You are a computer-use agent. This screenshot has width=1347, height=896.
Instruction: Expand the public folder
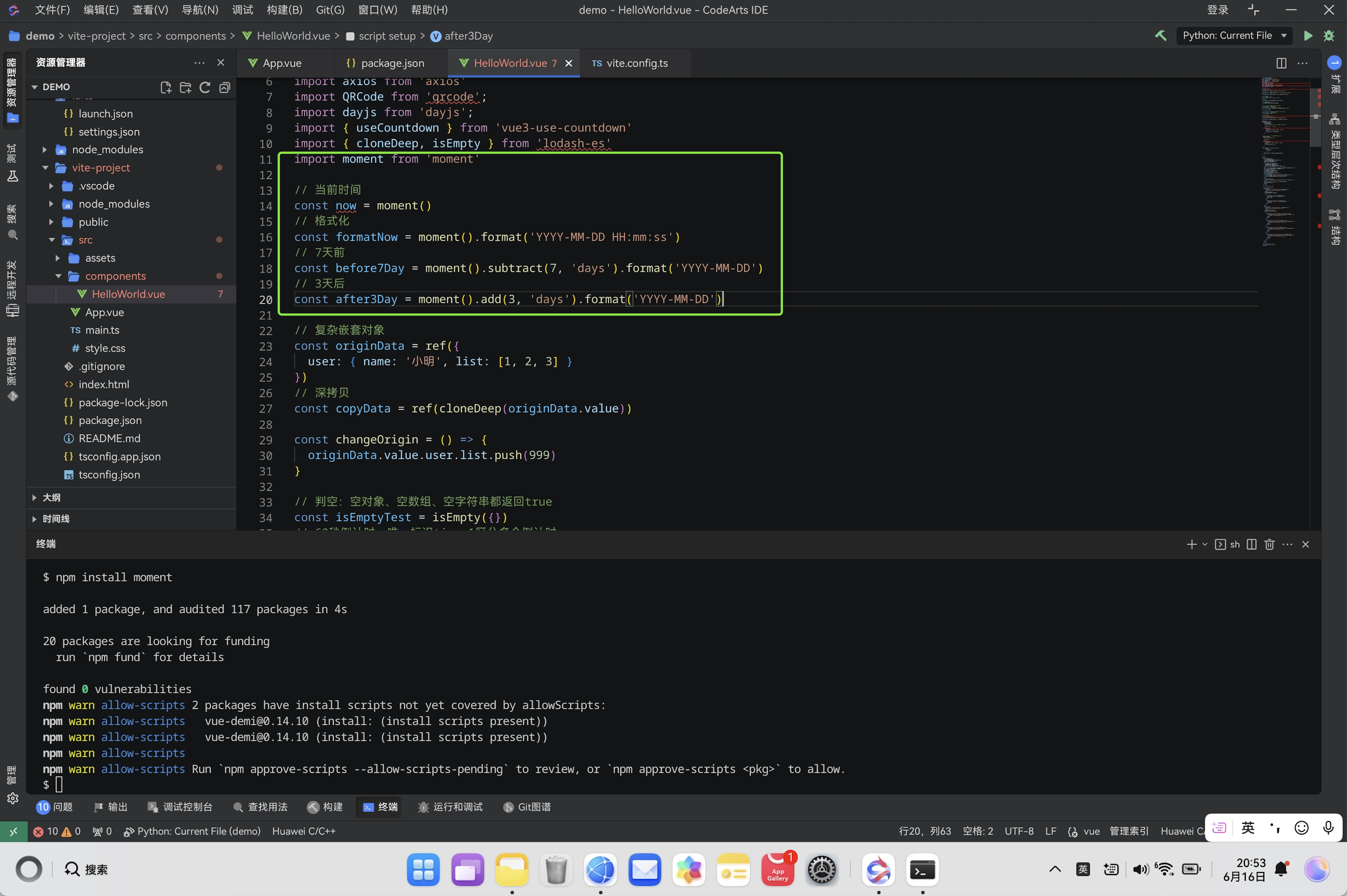tap(51, 222)
